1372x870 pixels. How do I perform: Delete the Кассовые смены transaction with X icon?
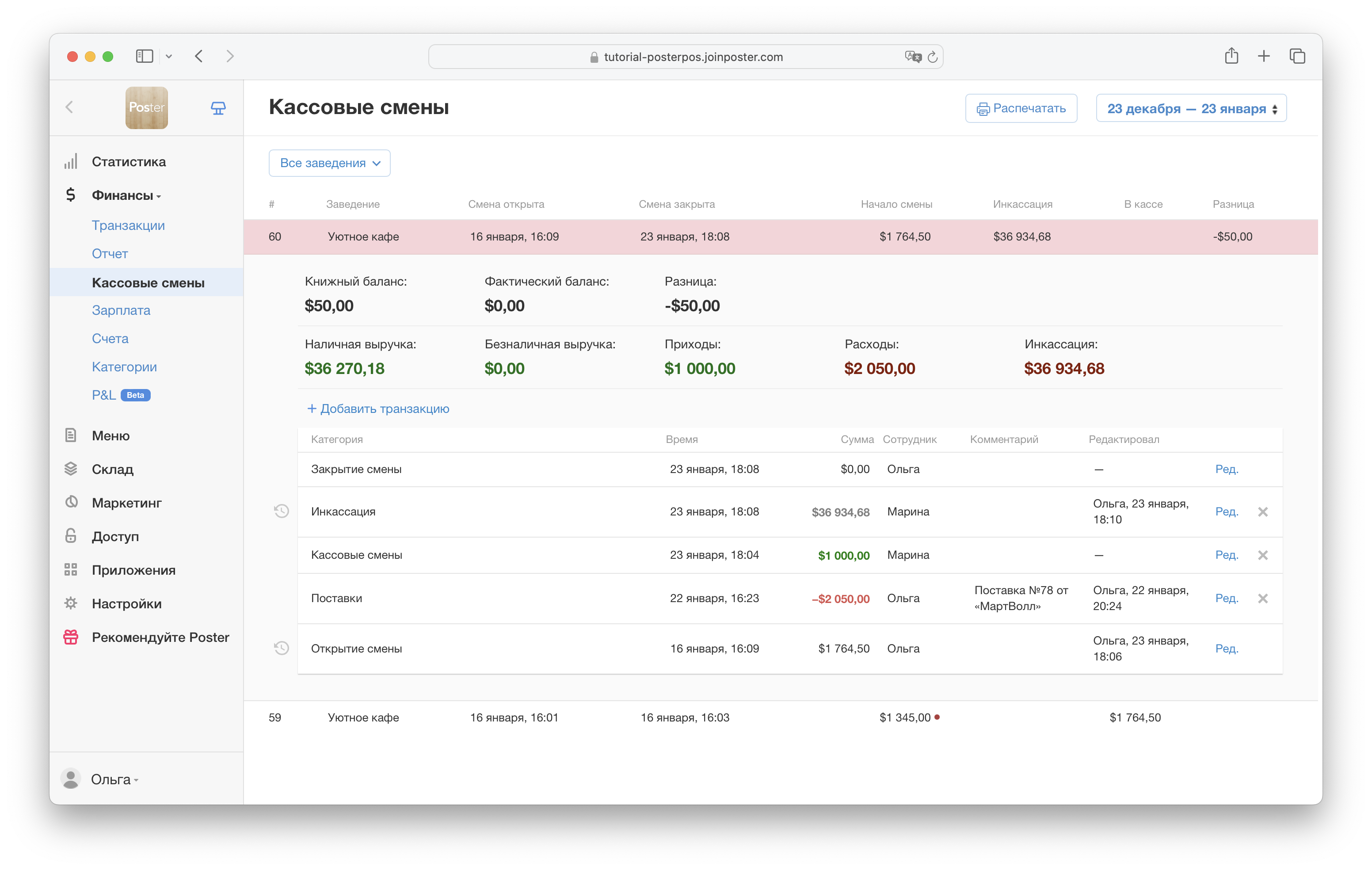tap(1263, 555)
